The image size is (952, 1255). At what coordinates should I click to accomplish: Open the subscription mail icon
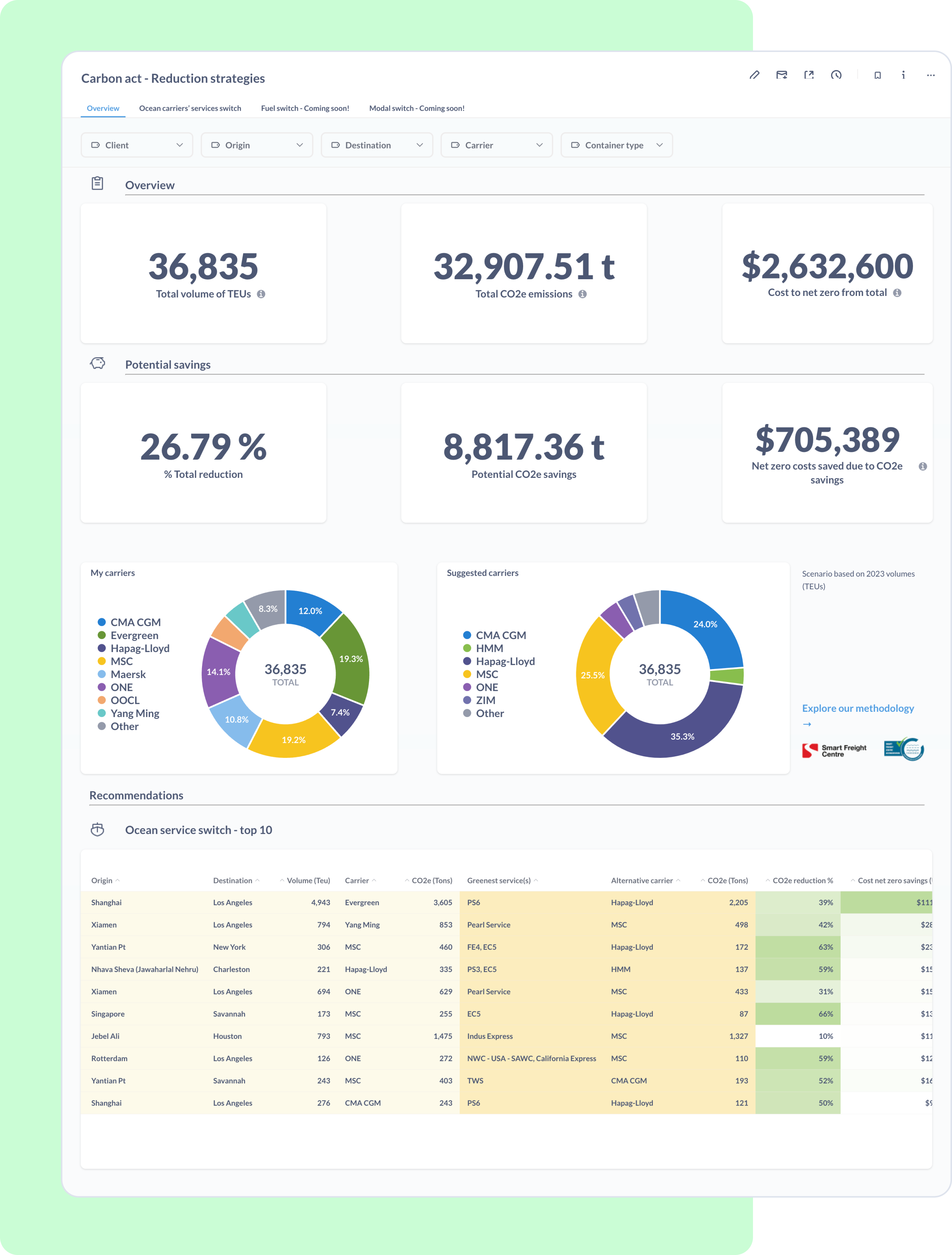(781, 75)
